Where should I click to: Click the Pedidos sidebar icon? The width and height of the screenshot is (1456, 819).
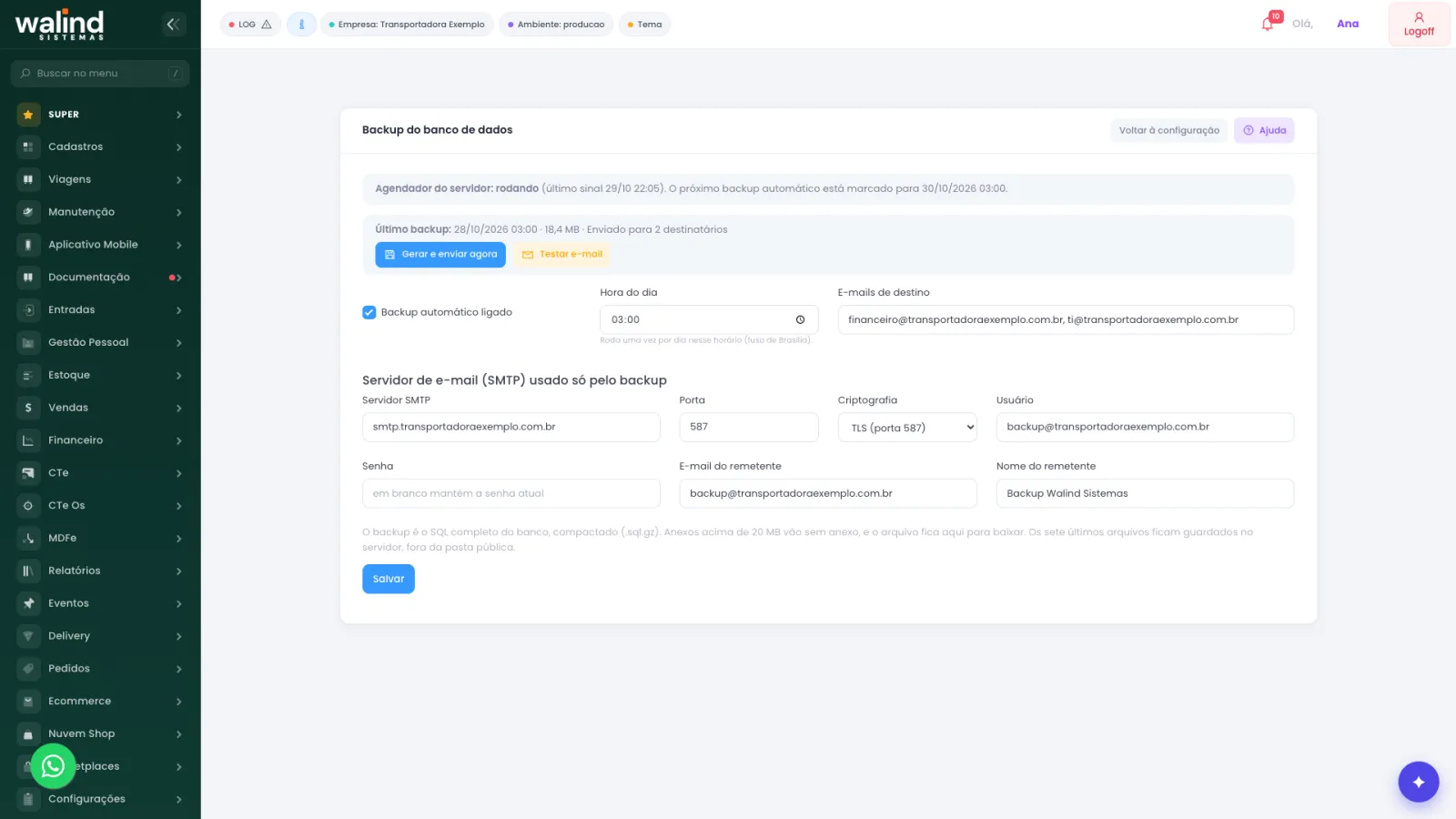click(28, 669)
